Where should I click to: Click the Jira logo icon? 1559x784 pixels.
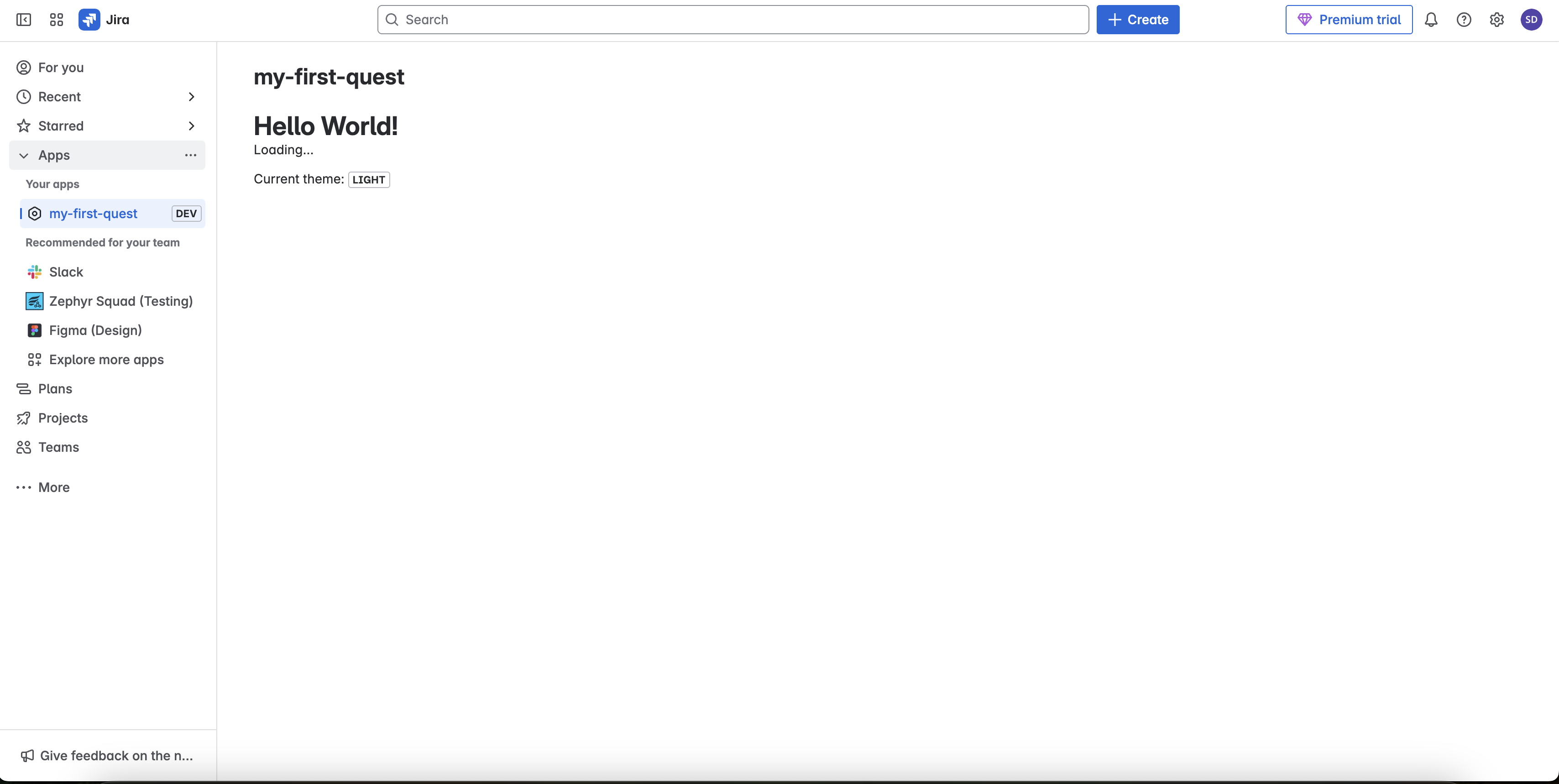click(89, 20)
